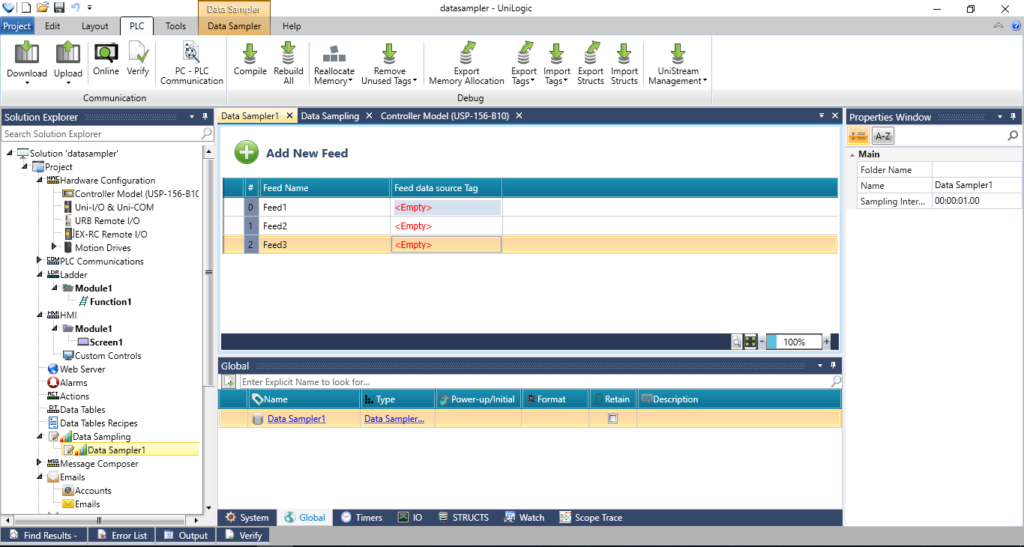1024x547 pixels.
Task: Click Export Structs
Action: pos(590,63)
